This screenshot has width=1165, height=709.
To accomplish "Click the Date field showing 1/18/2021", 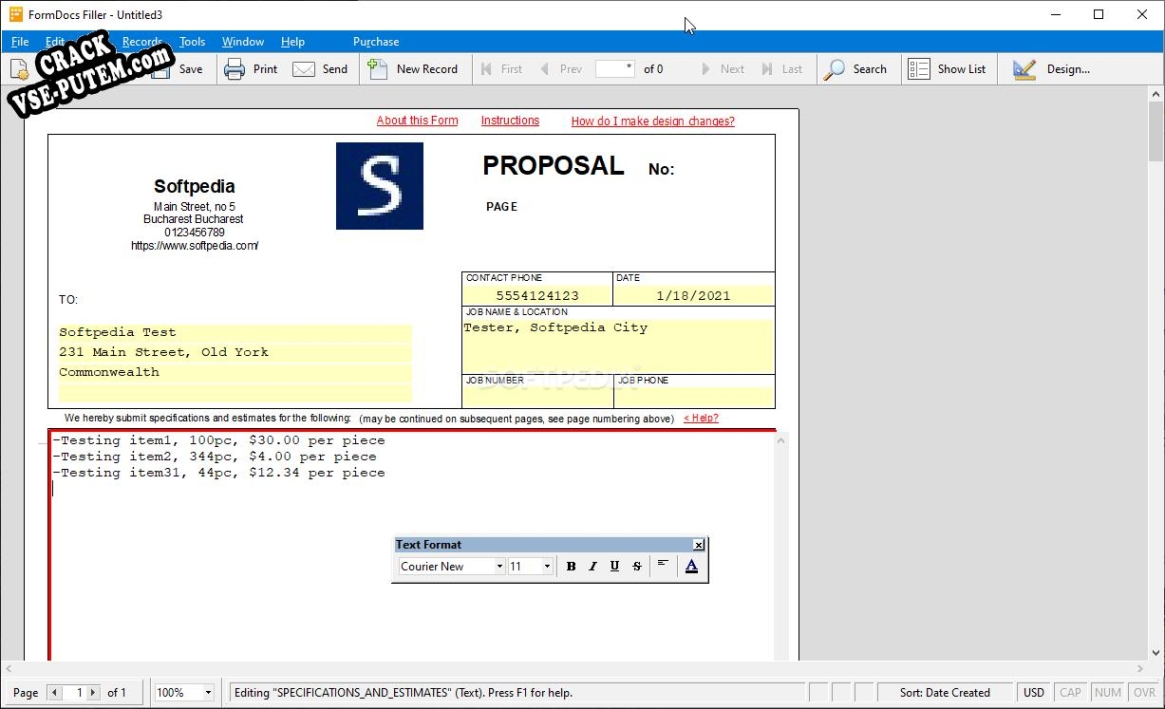I will pyautogui.click(x=694, y=296).
